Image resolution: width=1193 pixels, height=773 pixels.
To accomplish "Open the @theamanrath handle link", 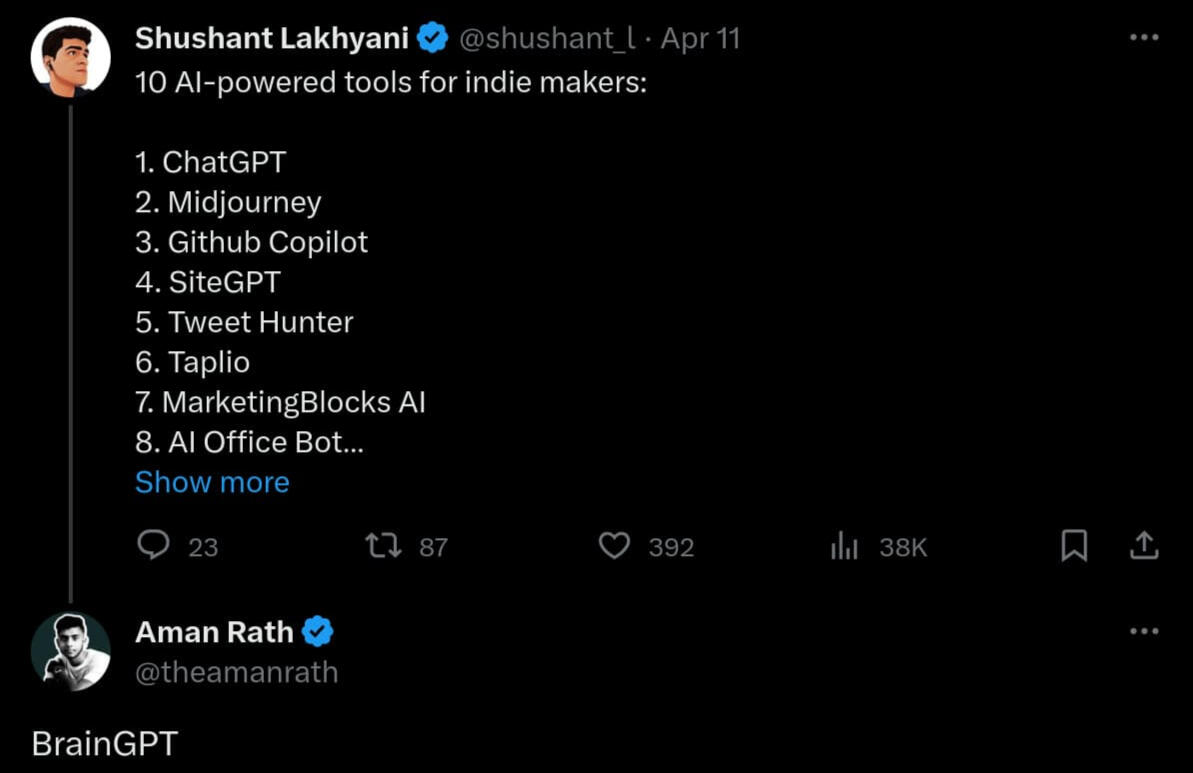I will [x=237, y=672].
